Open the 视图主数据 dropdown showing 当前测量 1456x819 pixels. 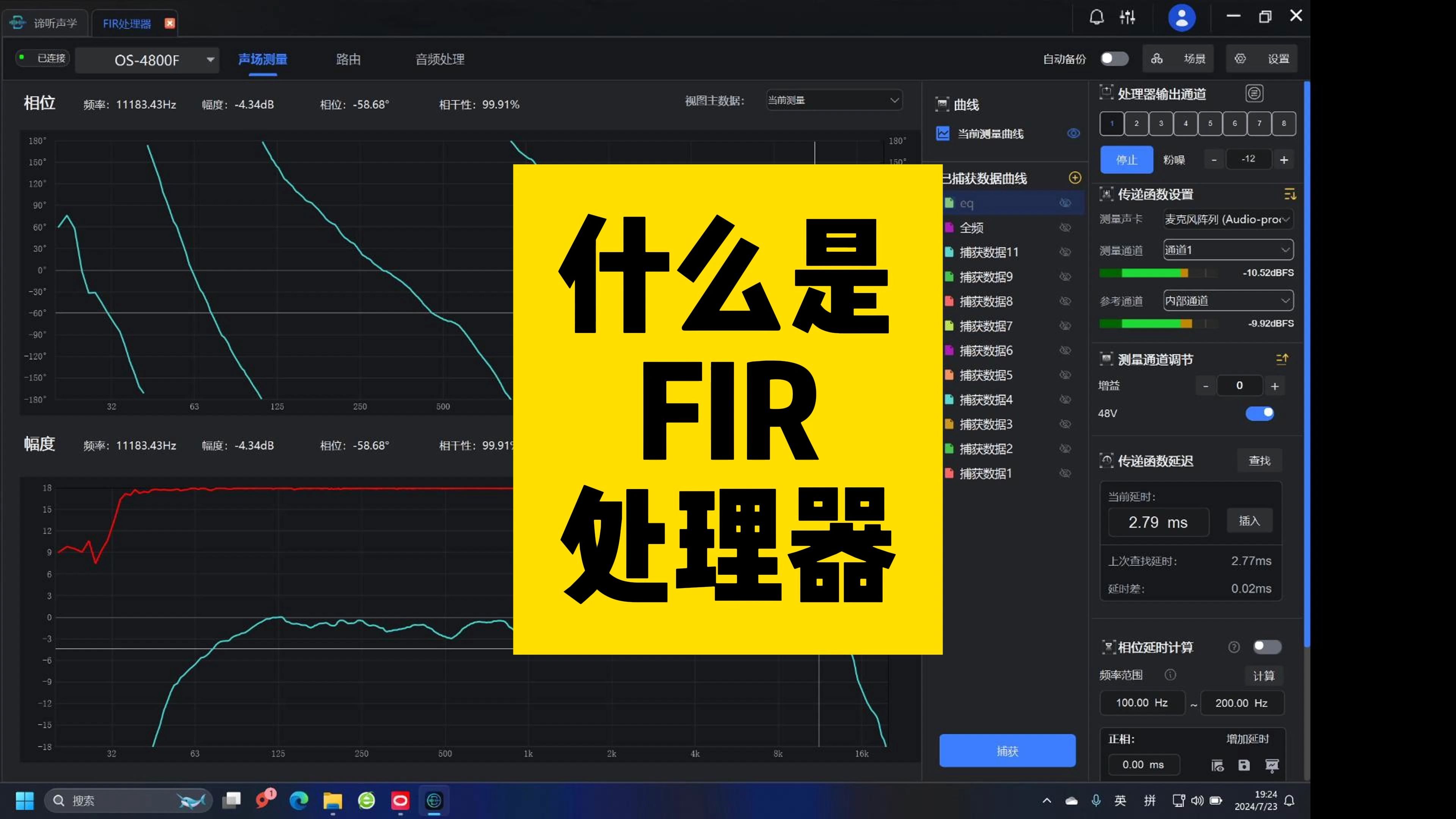(x=834, y=100)
